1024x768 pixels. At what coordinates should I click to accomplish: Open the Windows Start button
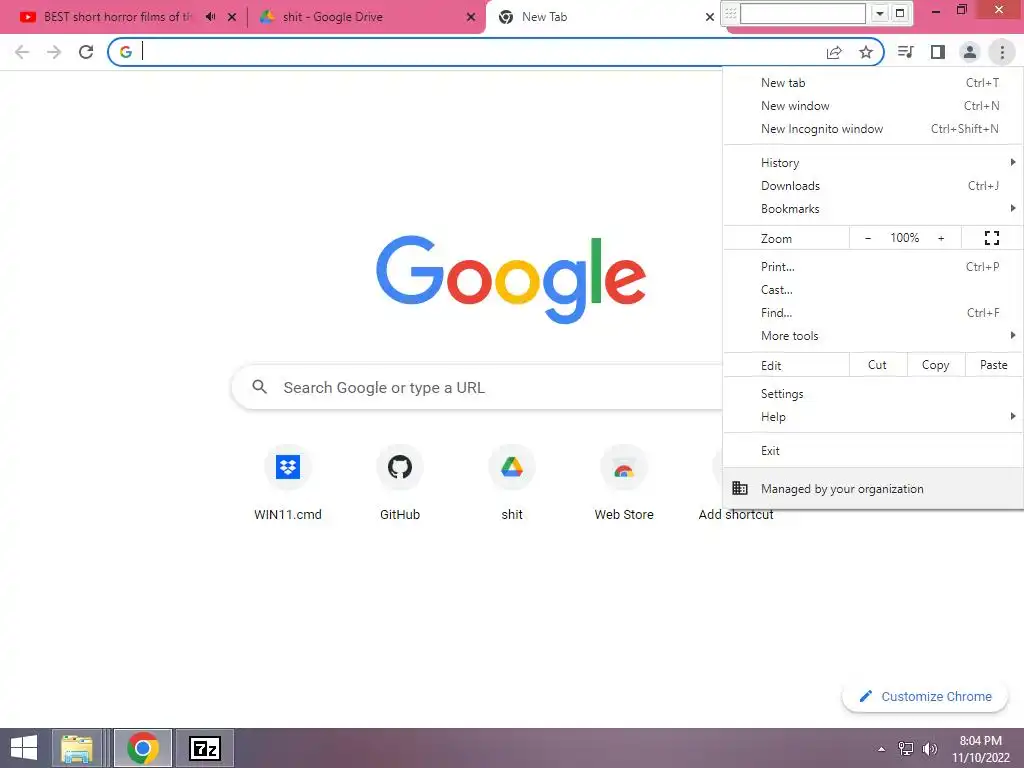24,748
